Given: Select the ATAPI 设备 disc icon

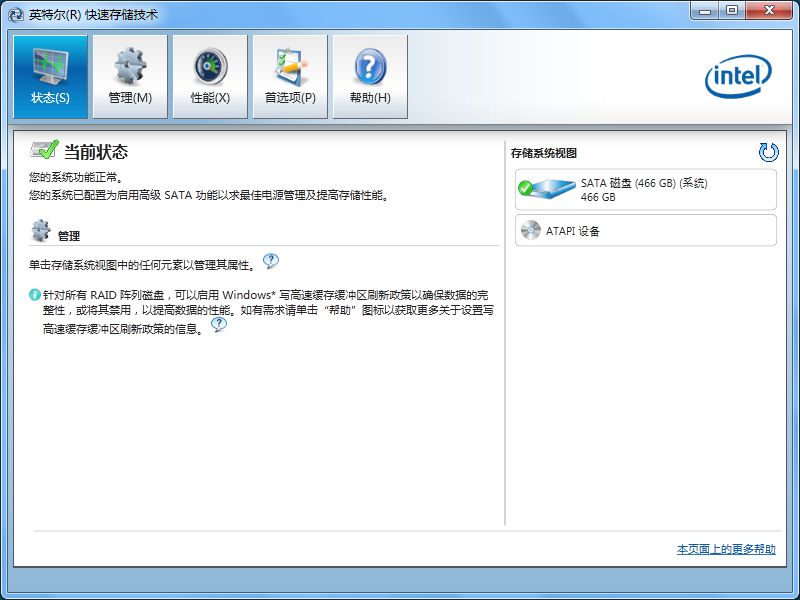Looking at the screenshot, I should [x=531, y=231].
